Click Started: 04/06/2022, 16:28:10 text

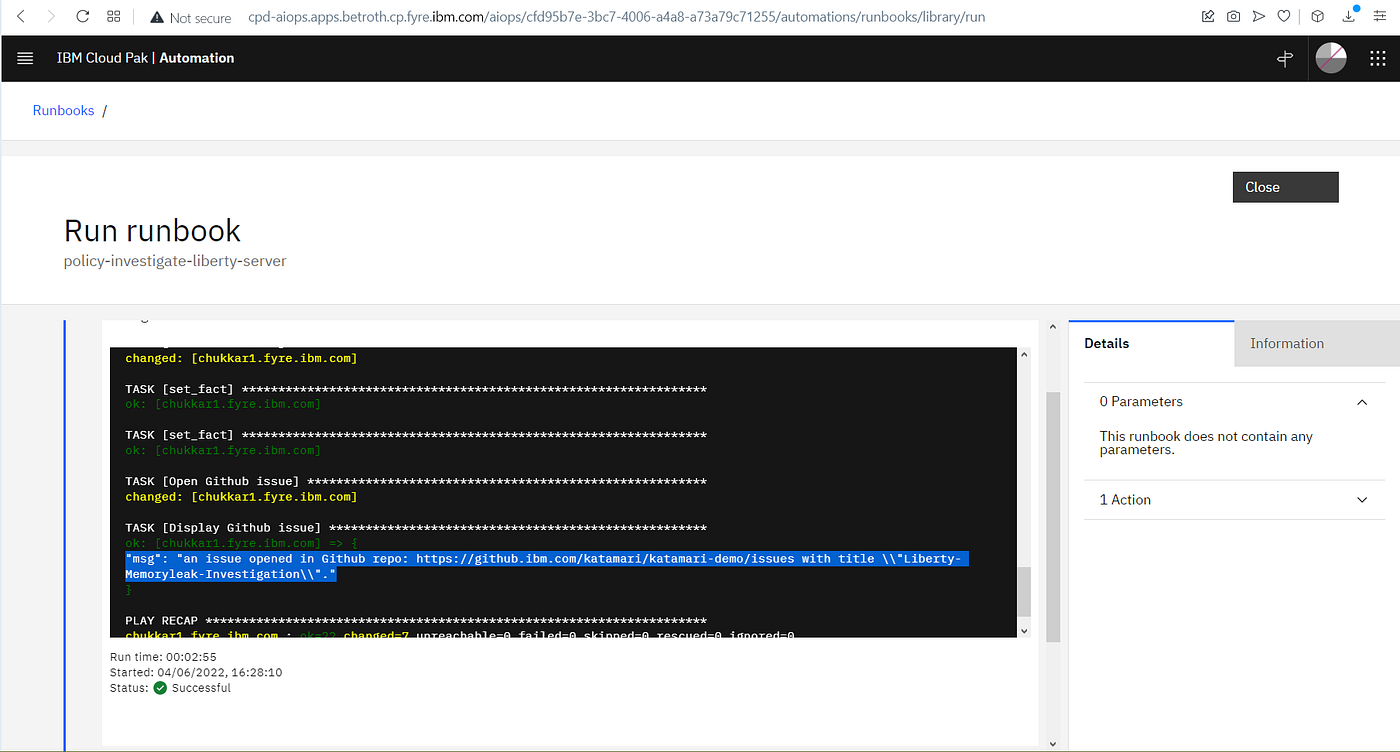196,673
